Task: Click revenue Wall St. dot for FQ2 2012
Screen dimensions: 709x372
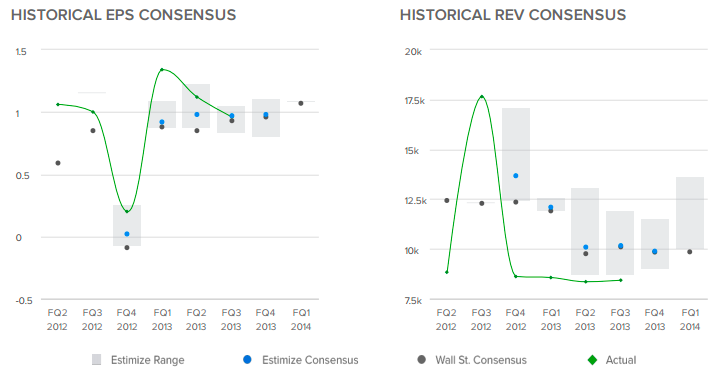Action: pos(447,200)
